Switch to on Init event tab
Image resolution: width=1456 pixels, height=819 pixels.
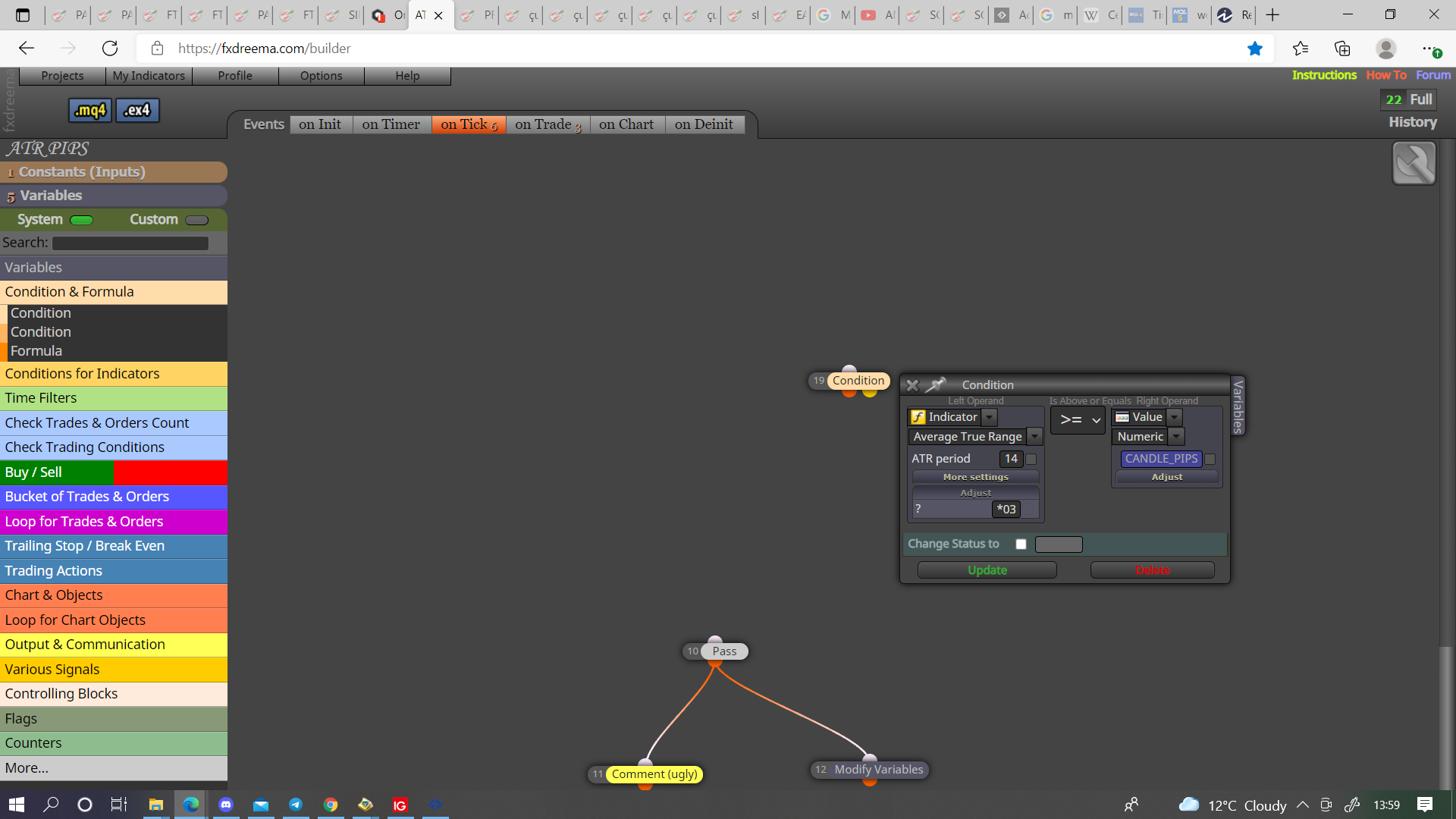320,124
